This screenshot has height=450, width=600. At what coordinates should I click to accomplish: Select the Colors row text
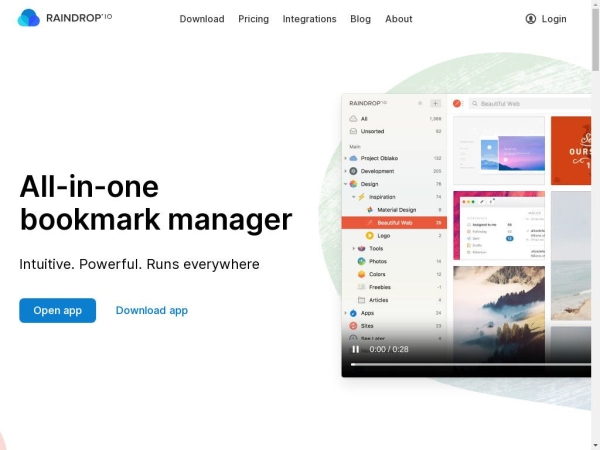(x=377, y=274)
